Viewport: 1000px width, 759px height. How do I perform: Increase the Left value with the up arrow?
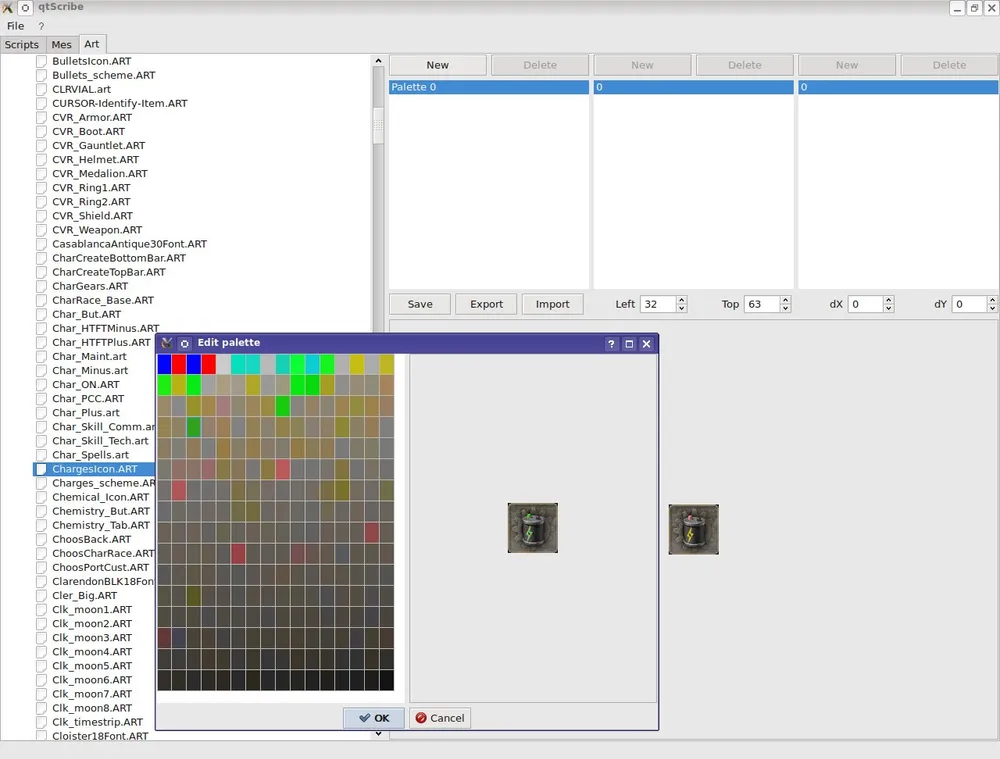click(x=682, y=299)
